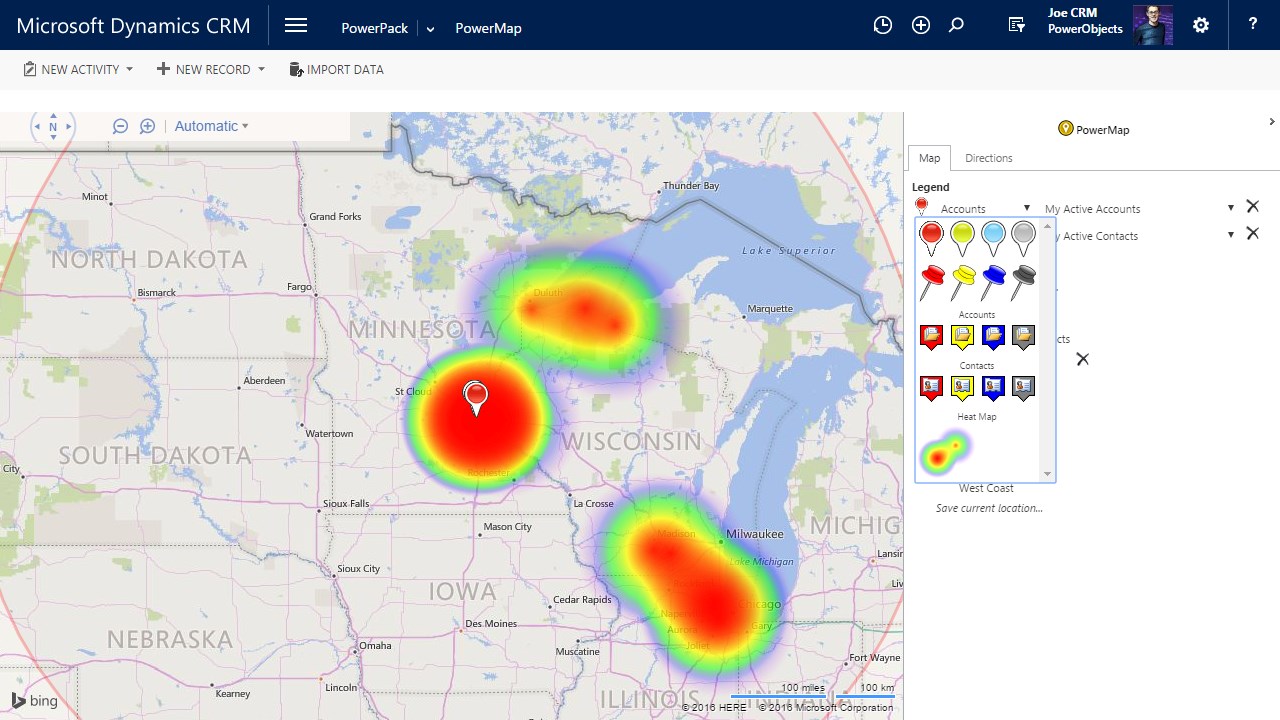Choose the red pushpin icon

tap(932, 283)
